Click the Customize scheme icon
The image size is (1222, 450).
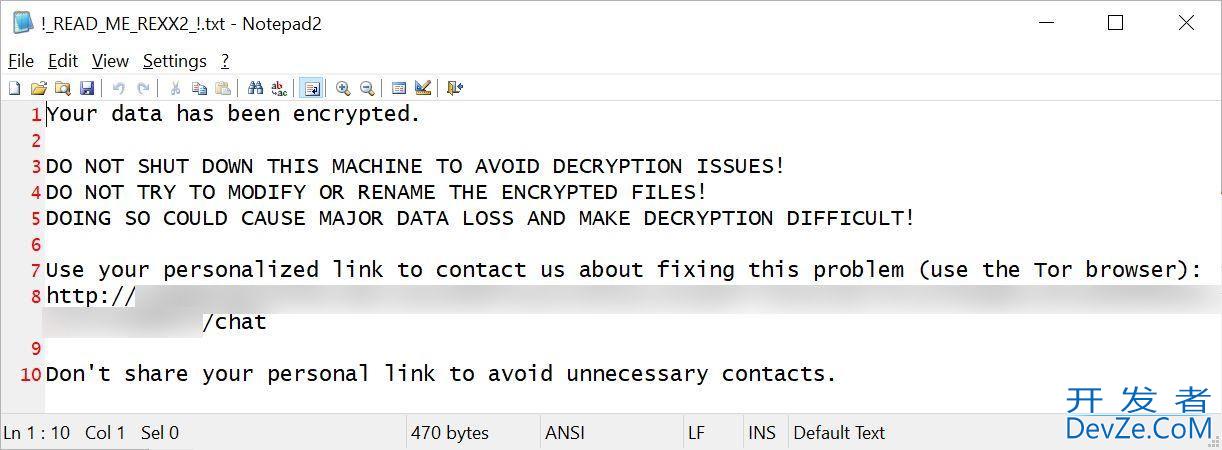click(x=423, y=88)
